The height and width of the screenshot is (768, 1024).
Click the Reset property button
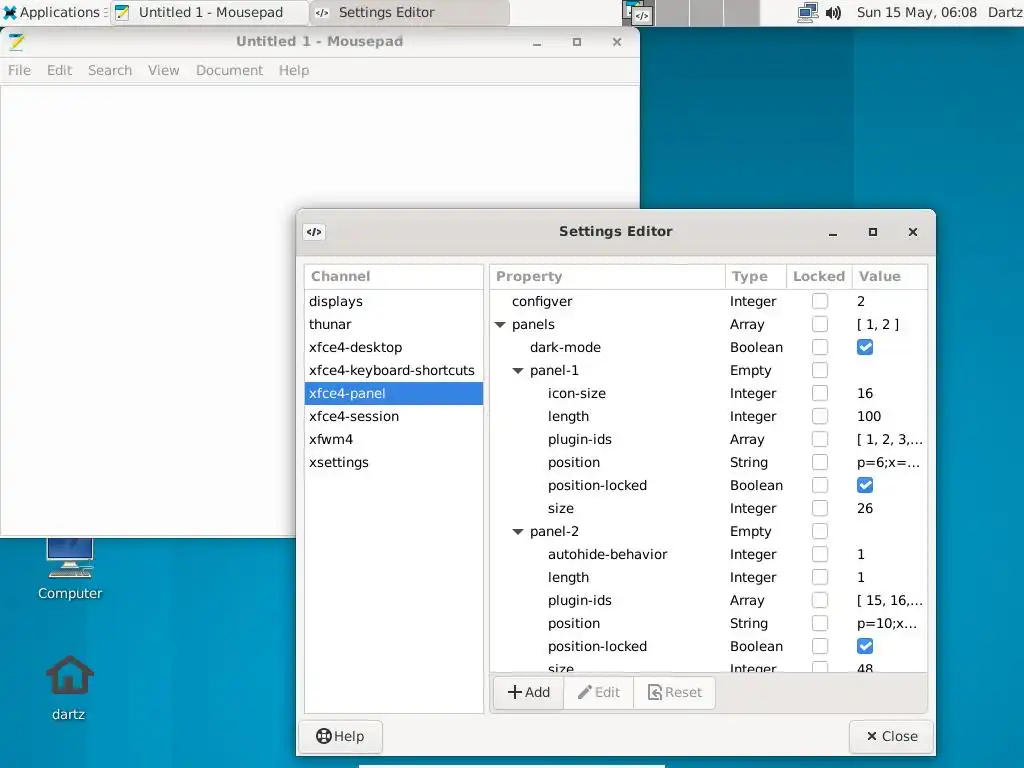tap(674, 692)
